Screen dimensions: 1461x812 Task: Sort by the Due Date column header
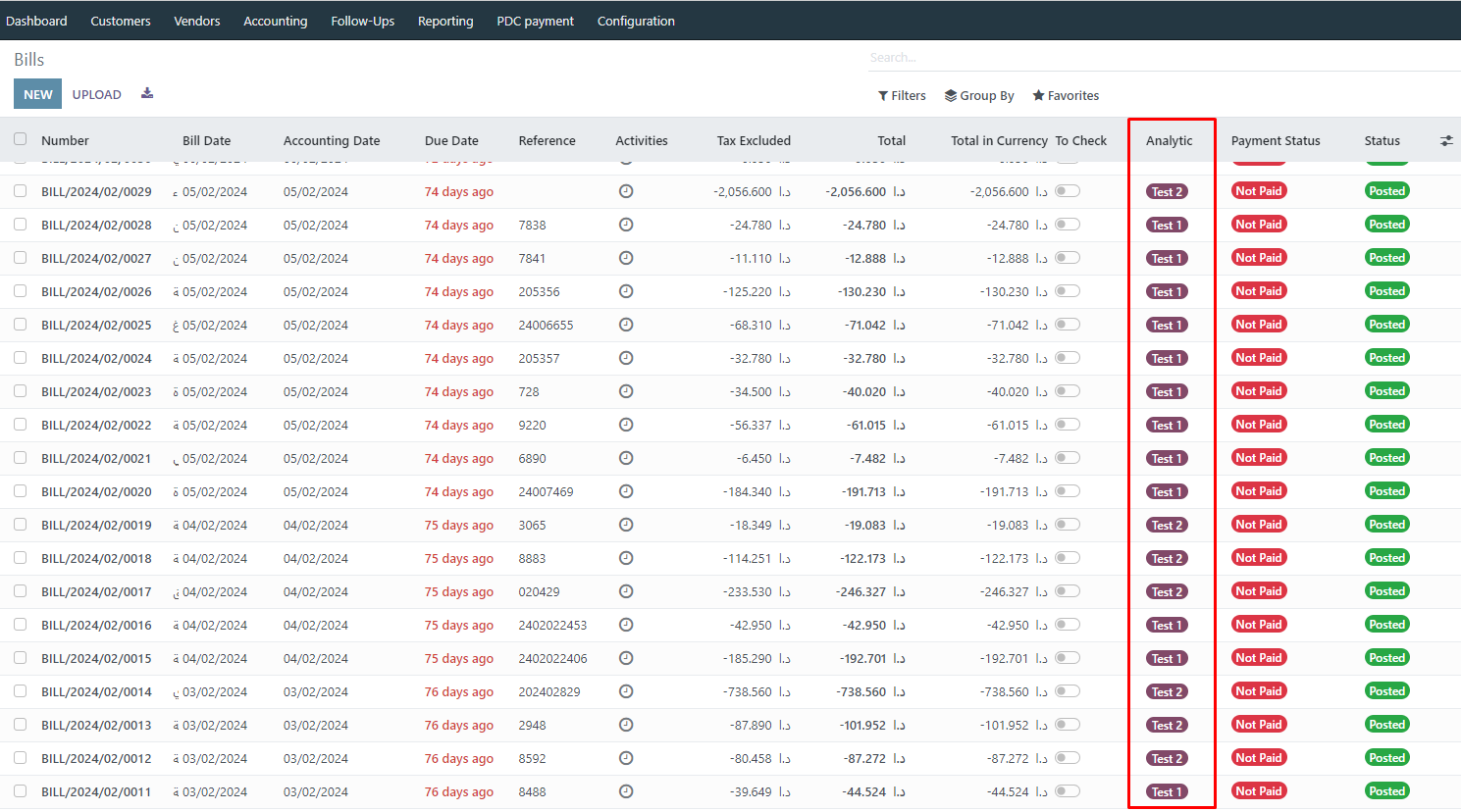[451, 141]
